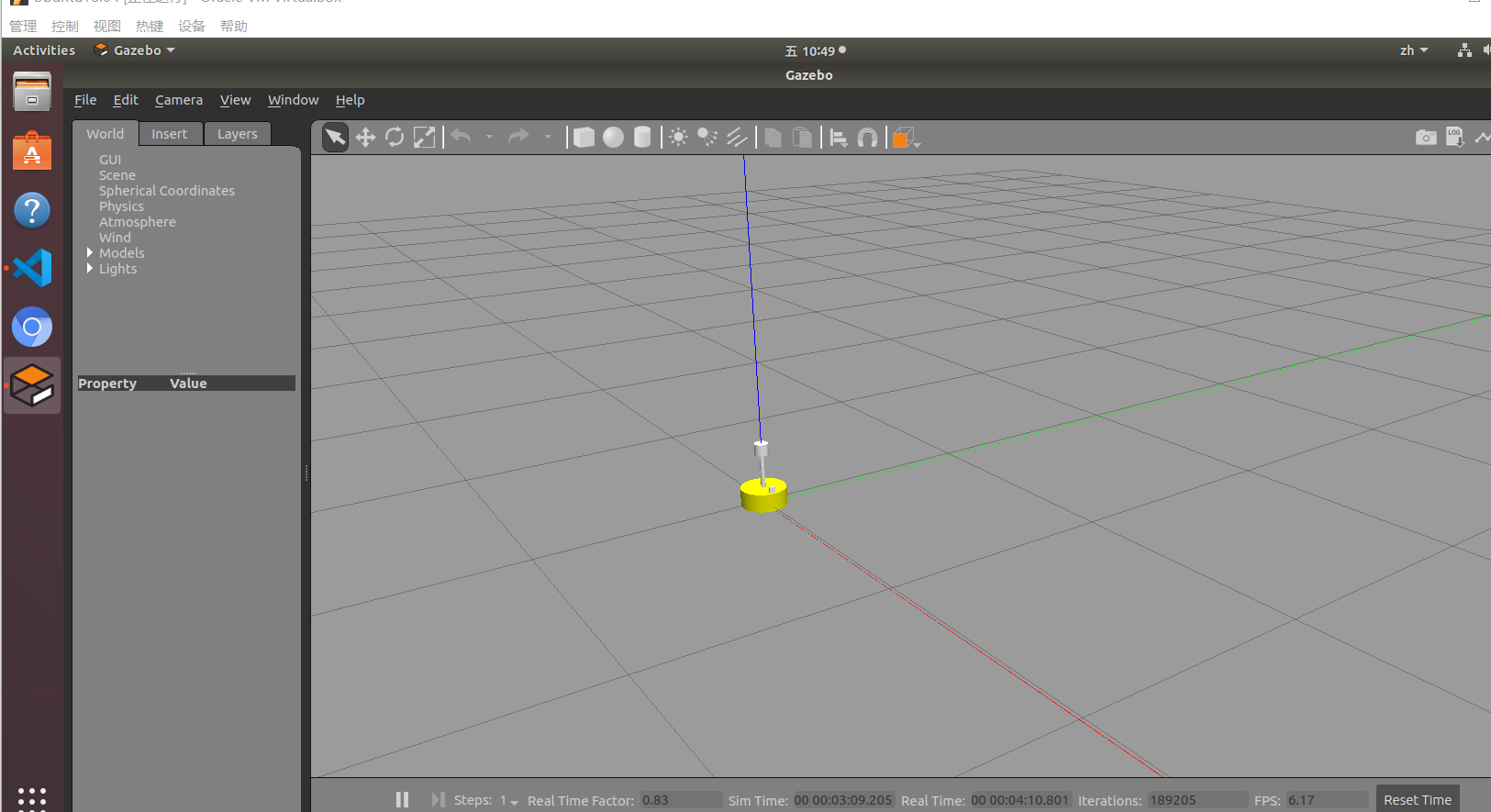Select Scene in the world tree
The width and height of the screenshot is (1491, 812).
117,175
